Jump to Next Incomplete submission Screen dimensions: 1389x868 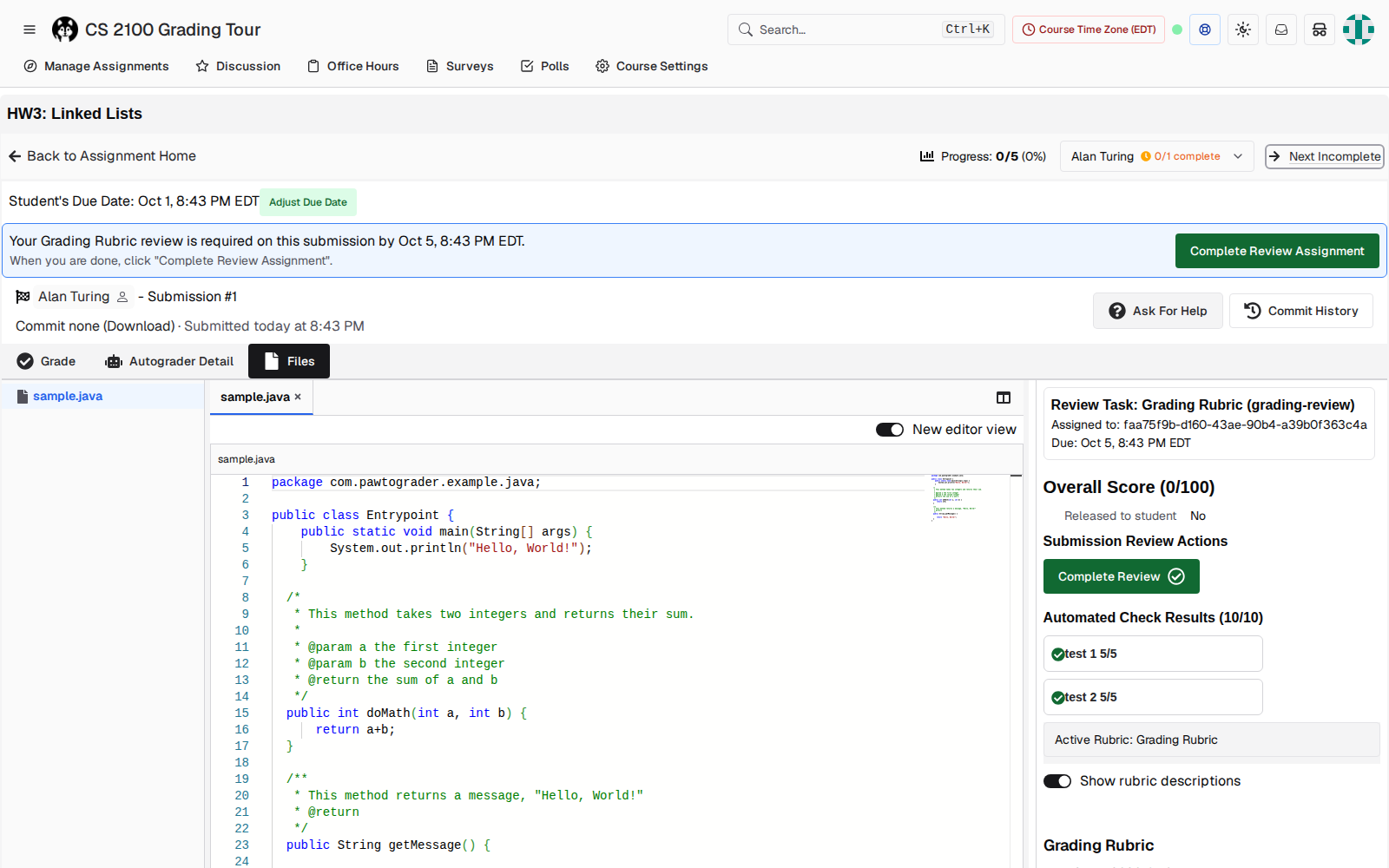tap(1325, 156)
